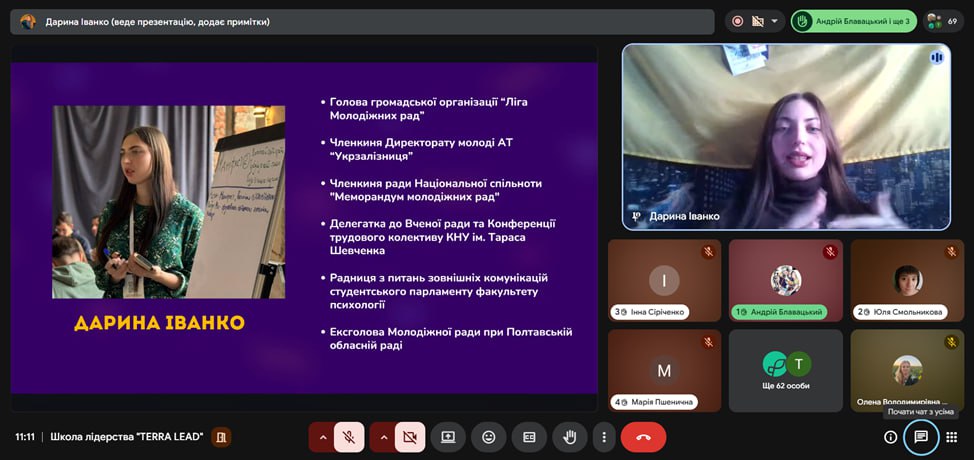Viewport: 974px width, 460px height.
Task: Open dropdown arrow beside recording indicator
Action: [x=773, y=21]
